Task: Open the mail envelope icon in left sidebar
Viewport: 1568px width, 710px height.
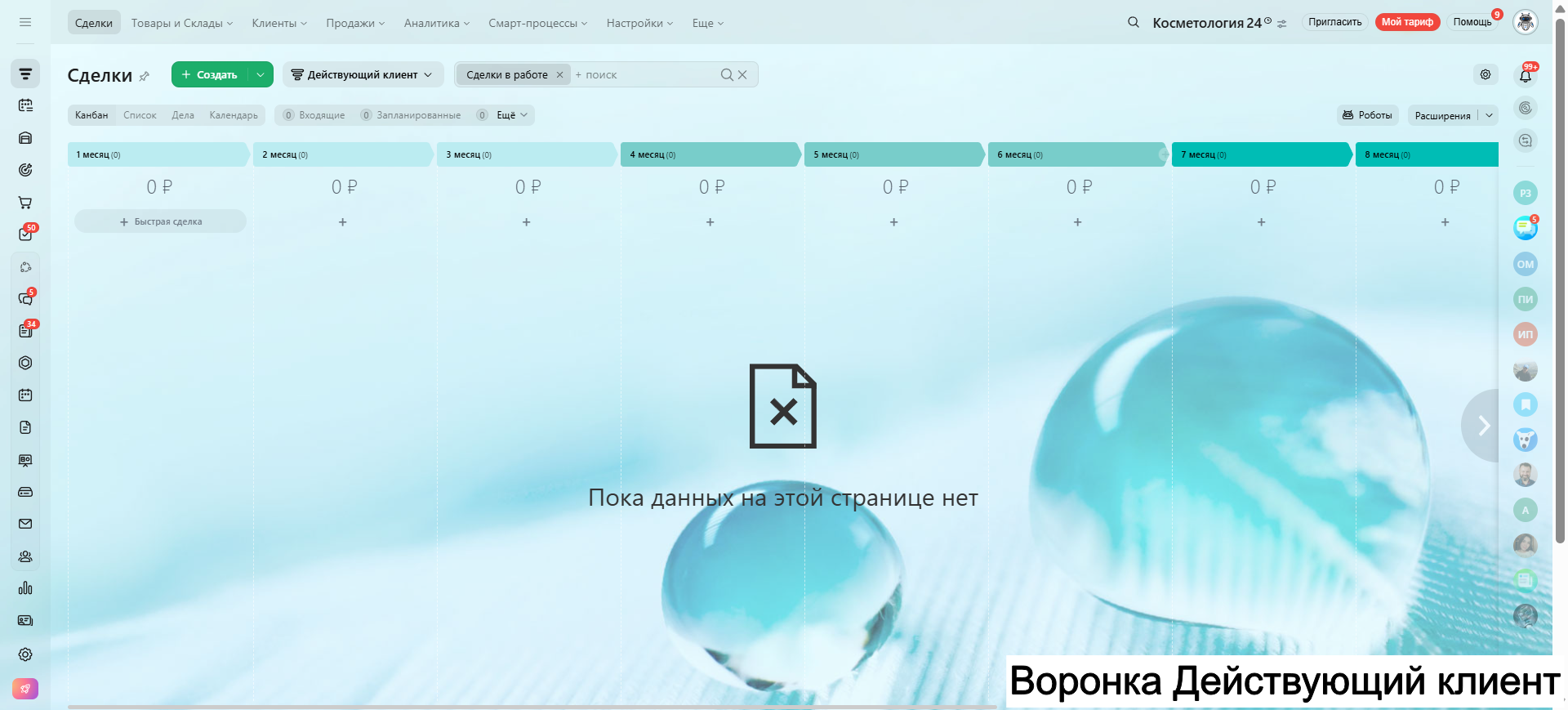Action: tap(25, 524)
